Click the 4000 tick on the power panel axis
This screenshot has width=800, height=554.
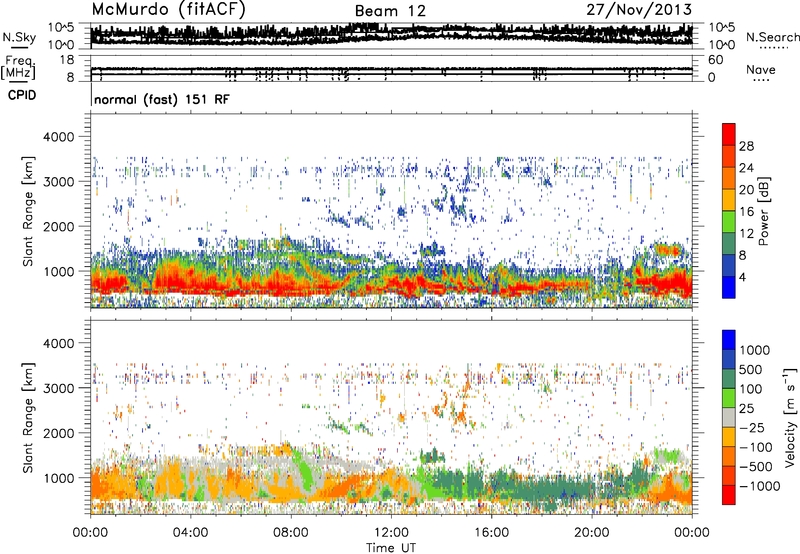[59, 137]
